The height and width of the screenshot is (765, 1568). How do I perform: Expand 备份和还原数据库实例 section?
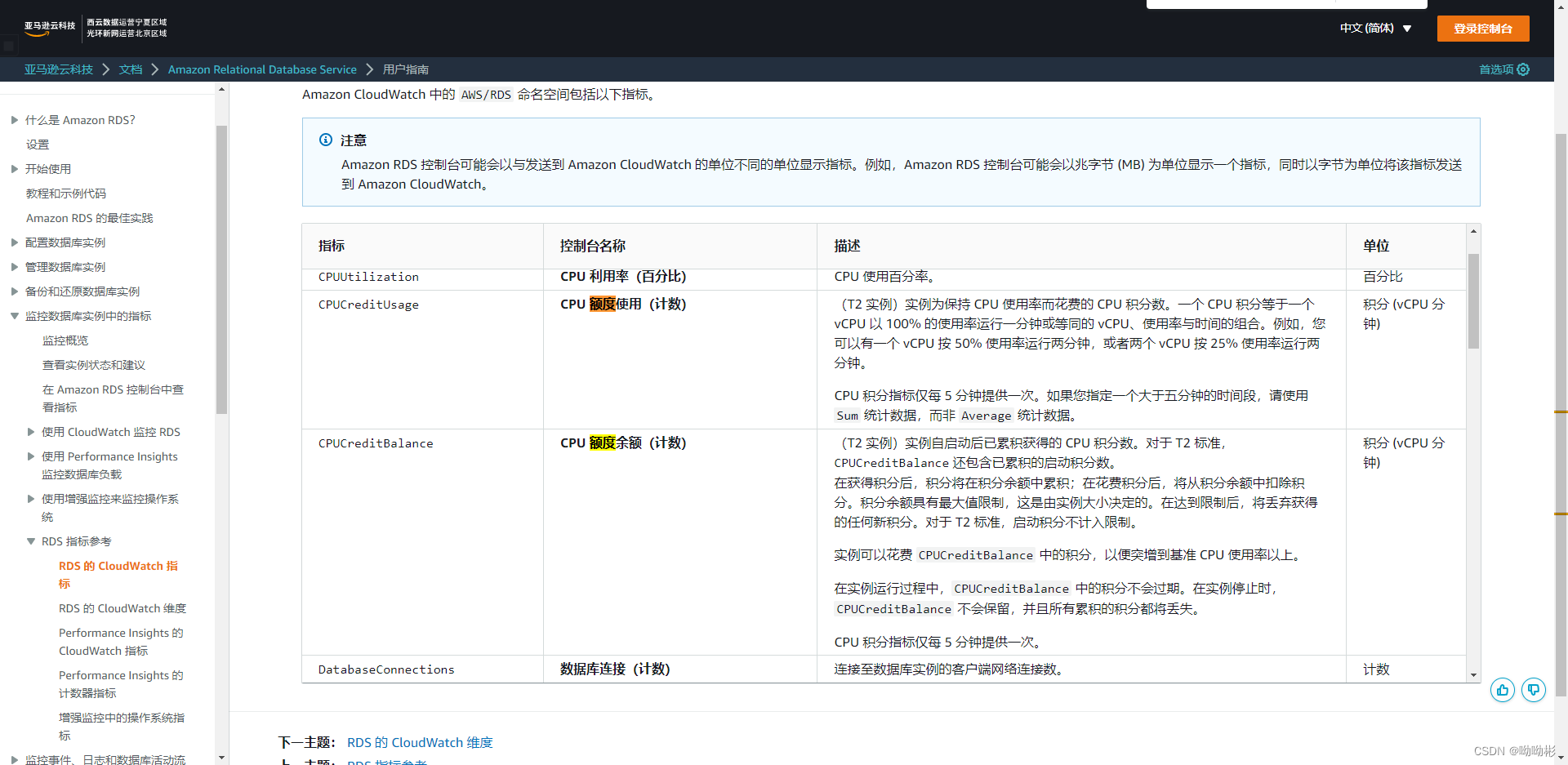click(x=14, y=291)
